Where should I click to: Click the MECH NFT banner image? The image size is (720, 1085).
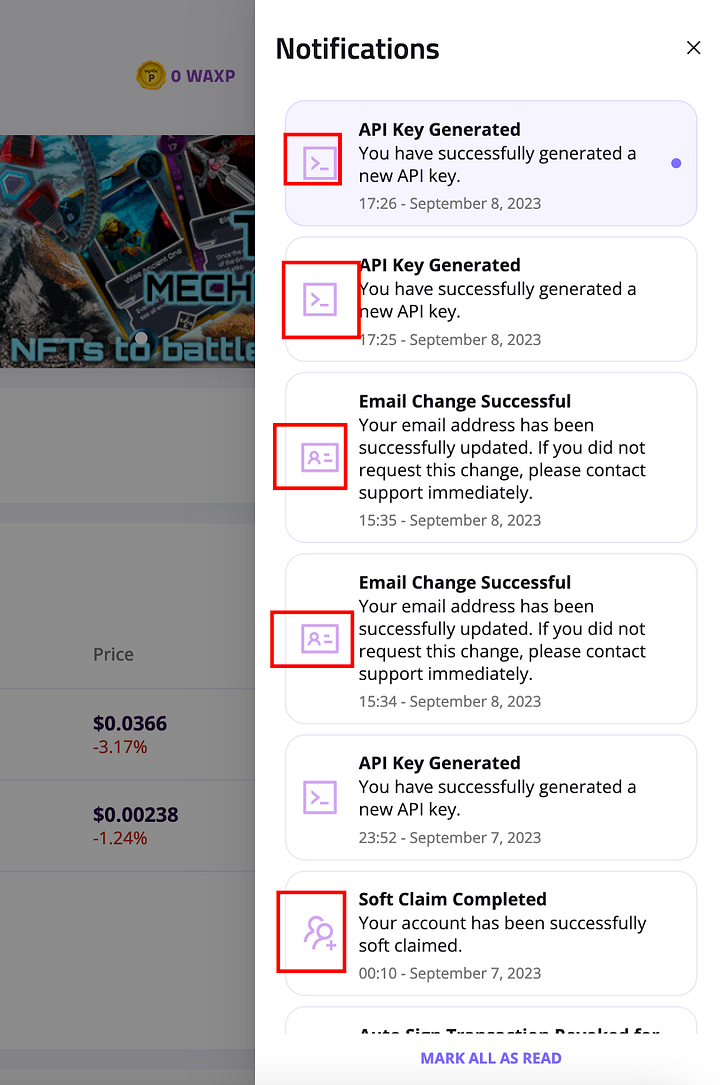pyautogui.click(x=127, y=251)
